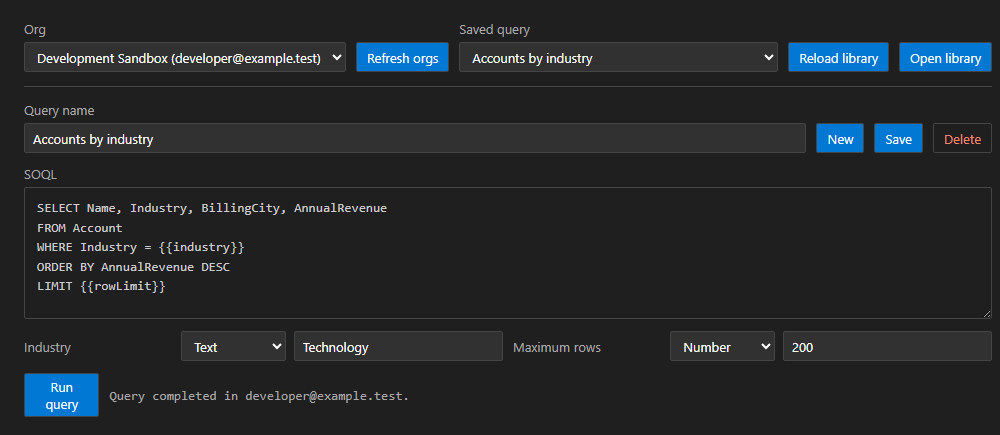This screenshot has height=435, width=1000.
Task: Click the 'Industry' parameter label
Action: click(x=47, y=348)
